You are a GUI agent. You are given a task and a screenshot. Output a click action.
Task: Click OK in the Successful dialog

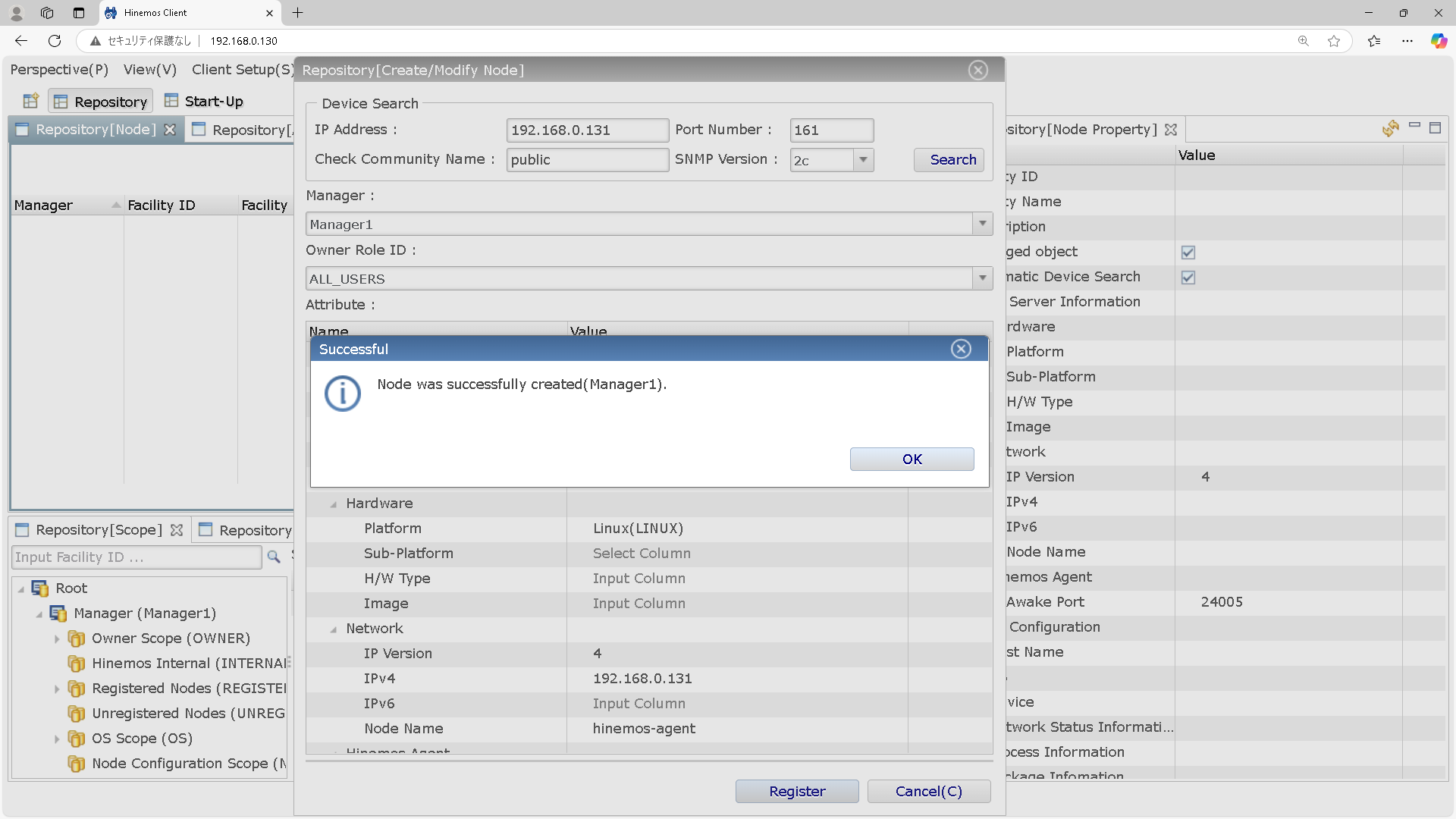point(912,459)
